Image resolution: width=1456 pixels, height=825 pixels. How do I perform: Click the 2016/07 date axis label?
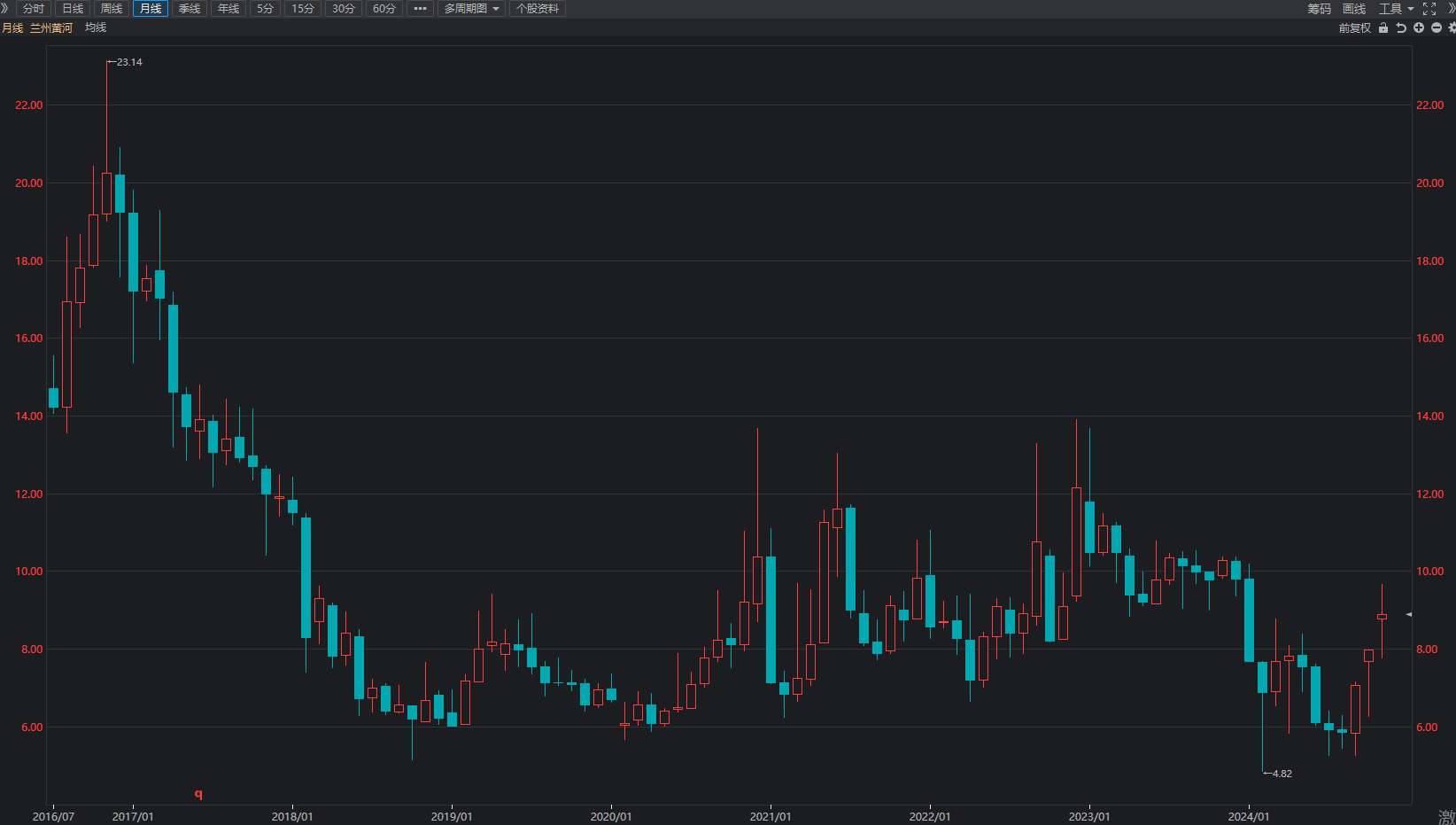pyautogui.click(x=53, y=817)
